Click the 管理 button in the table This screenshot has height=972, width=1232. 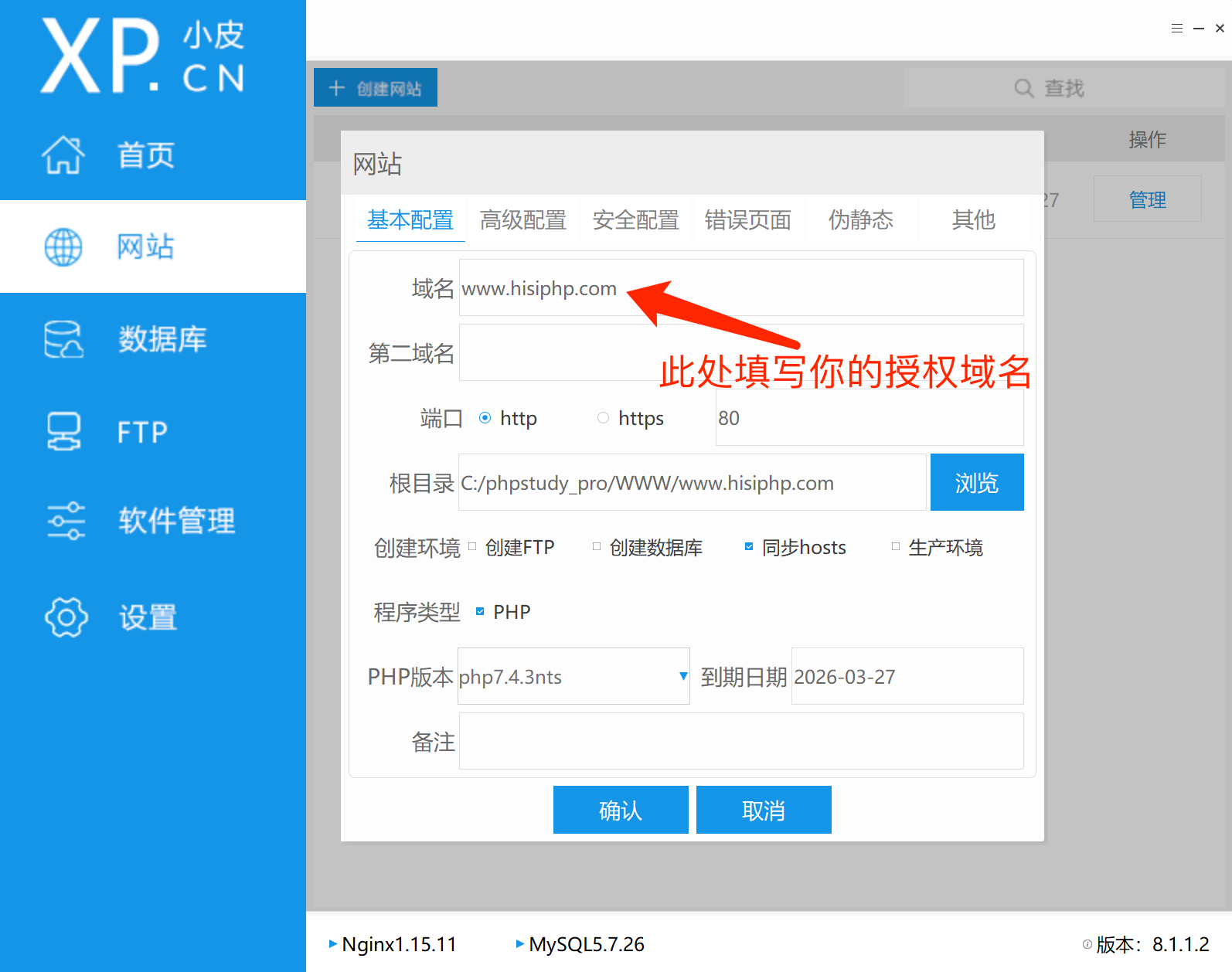pyautogui.click(x=1148, y=199)
